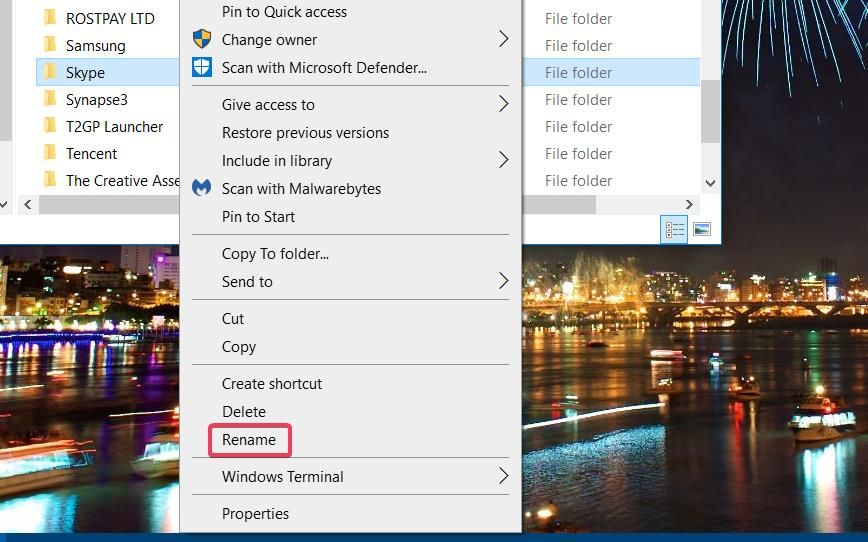The width and height of the screenshot is (868, 542).
Task: Open the Give access to entry
Action: point(268,105)
